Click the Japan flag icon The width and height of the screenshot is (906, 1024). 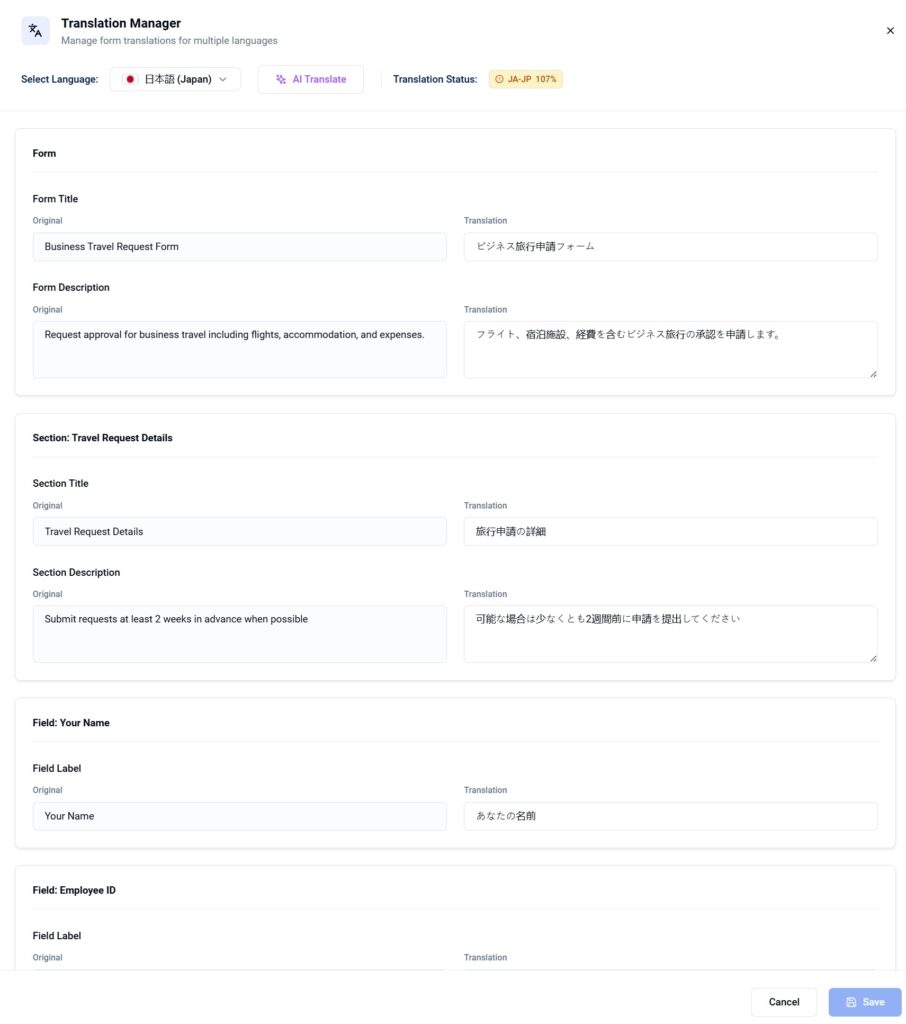click(x=130, y=79)
